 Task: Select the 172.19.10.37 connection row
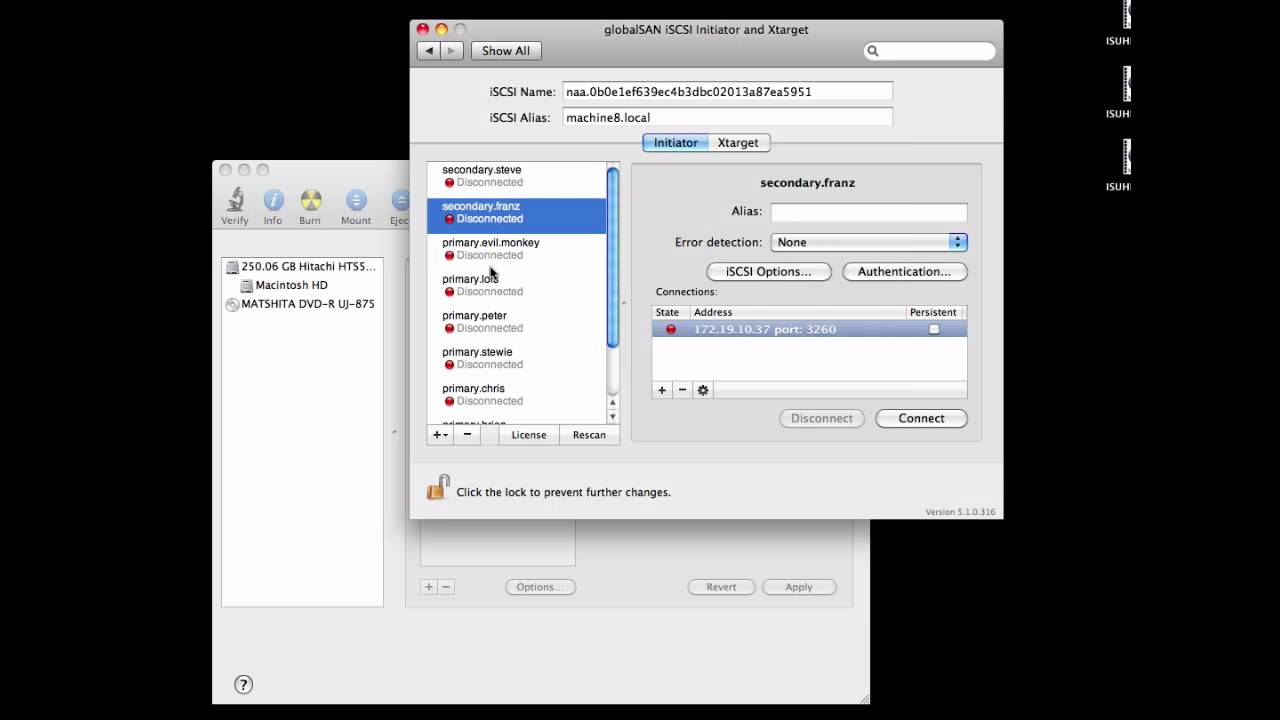(x=809, y=329)
